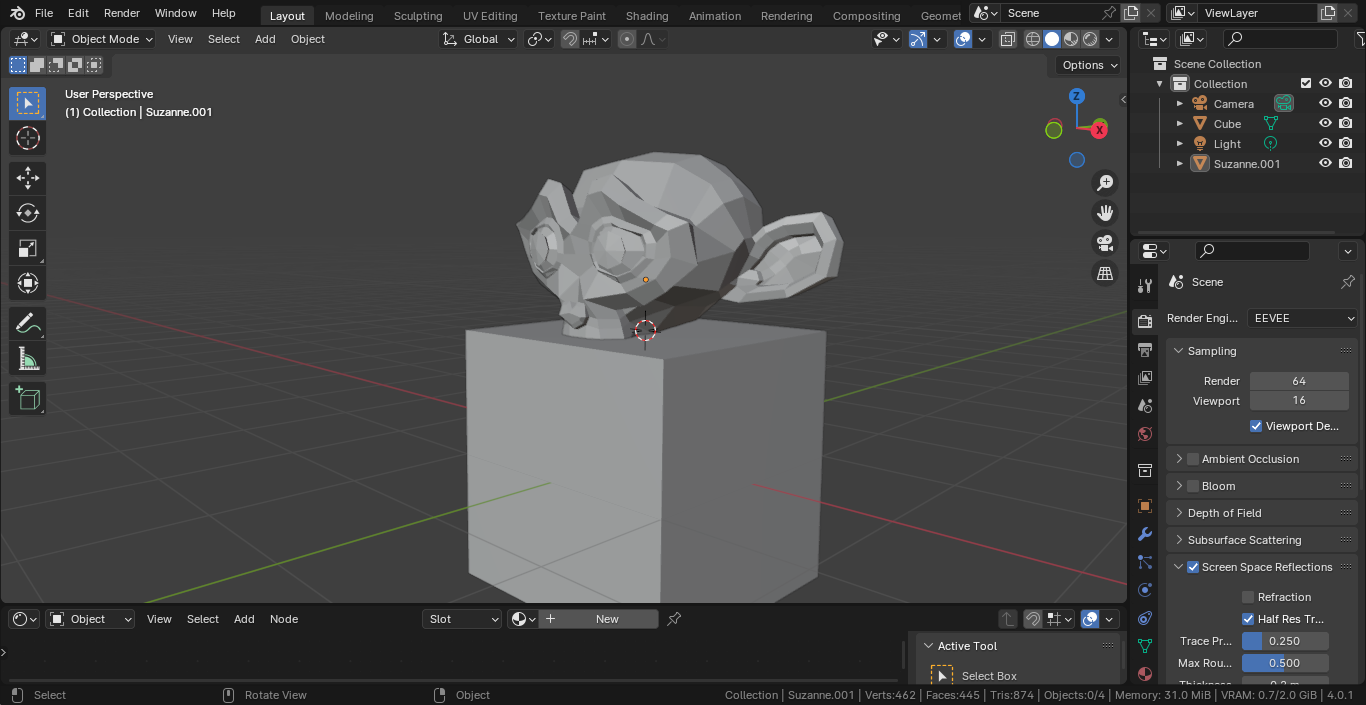Enable the Ambient Occlusion checkbox
Screen dimensions: 1366x705
point(1193,459)
